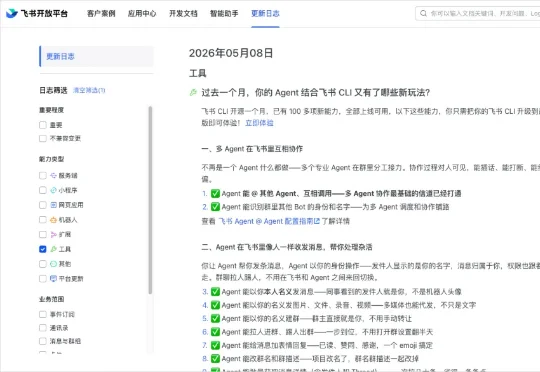This screenshot has height=372, width=540.
Task: Select the 其他 checkbox
Action: pyautogui.click(x=43, y=264)
